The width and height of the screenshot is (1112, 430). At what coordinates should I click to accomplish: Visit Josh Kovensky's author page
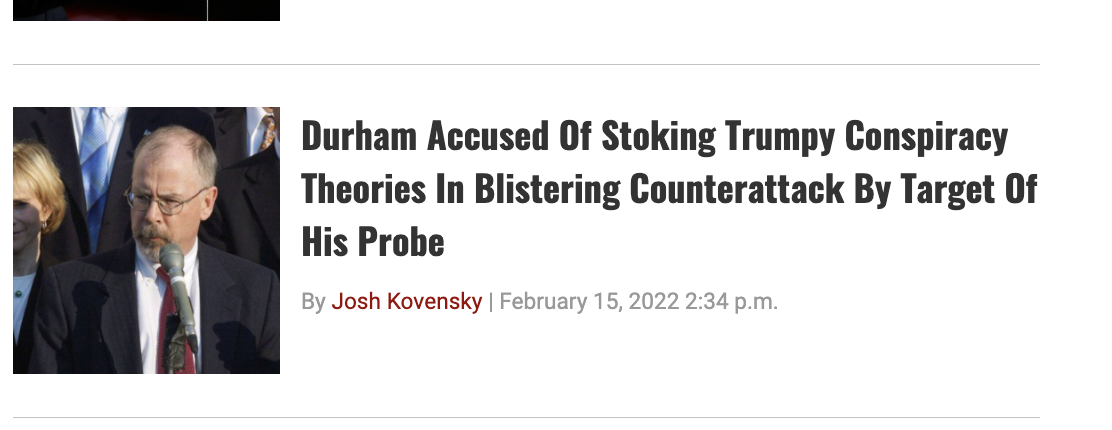pos(406,301)
